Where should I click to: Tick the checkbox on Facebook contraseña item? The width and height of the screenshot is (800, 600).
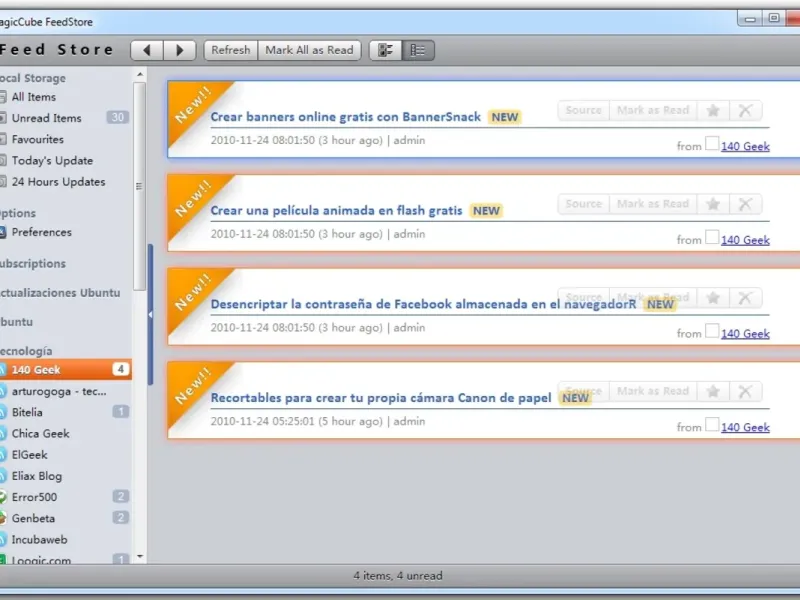tap(712, 331)
